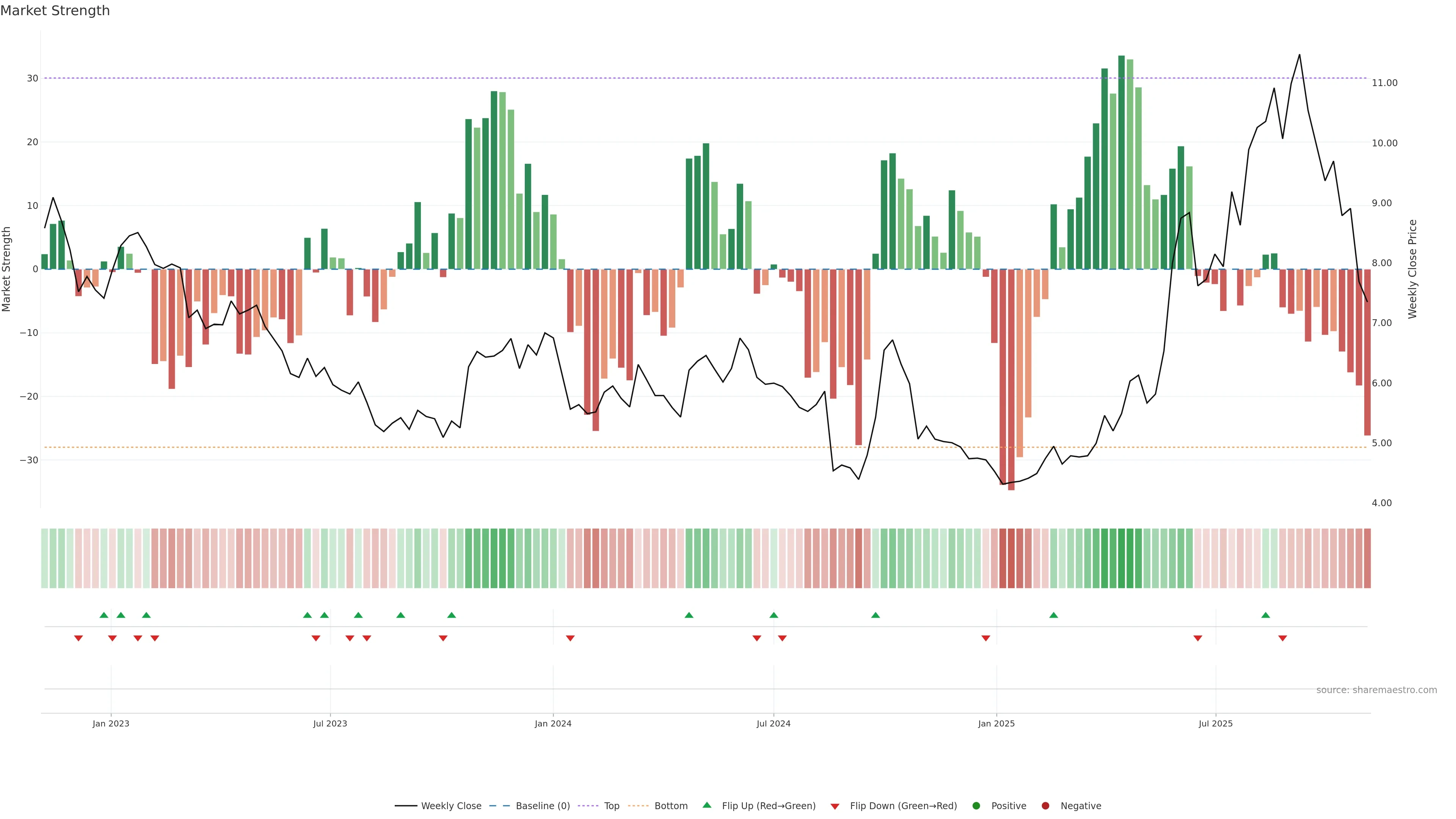This screenshot has width=1456, height=819.
Task: Click the 11.00 right axis tick label
Action: pos(1384,83)
